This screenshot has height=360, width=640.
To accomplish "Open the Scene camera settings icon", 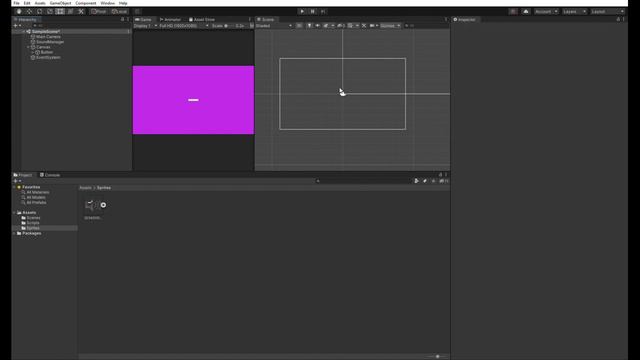I will [373, 26].
